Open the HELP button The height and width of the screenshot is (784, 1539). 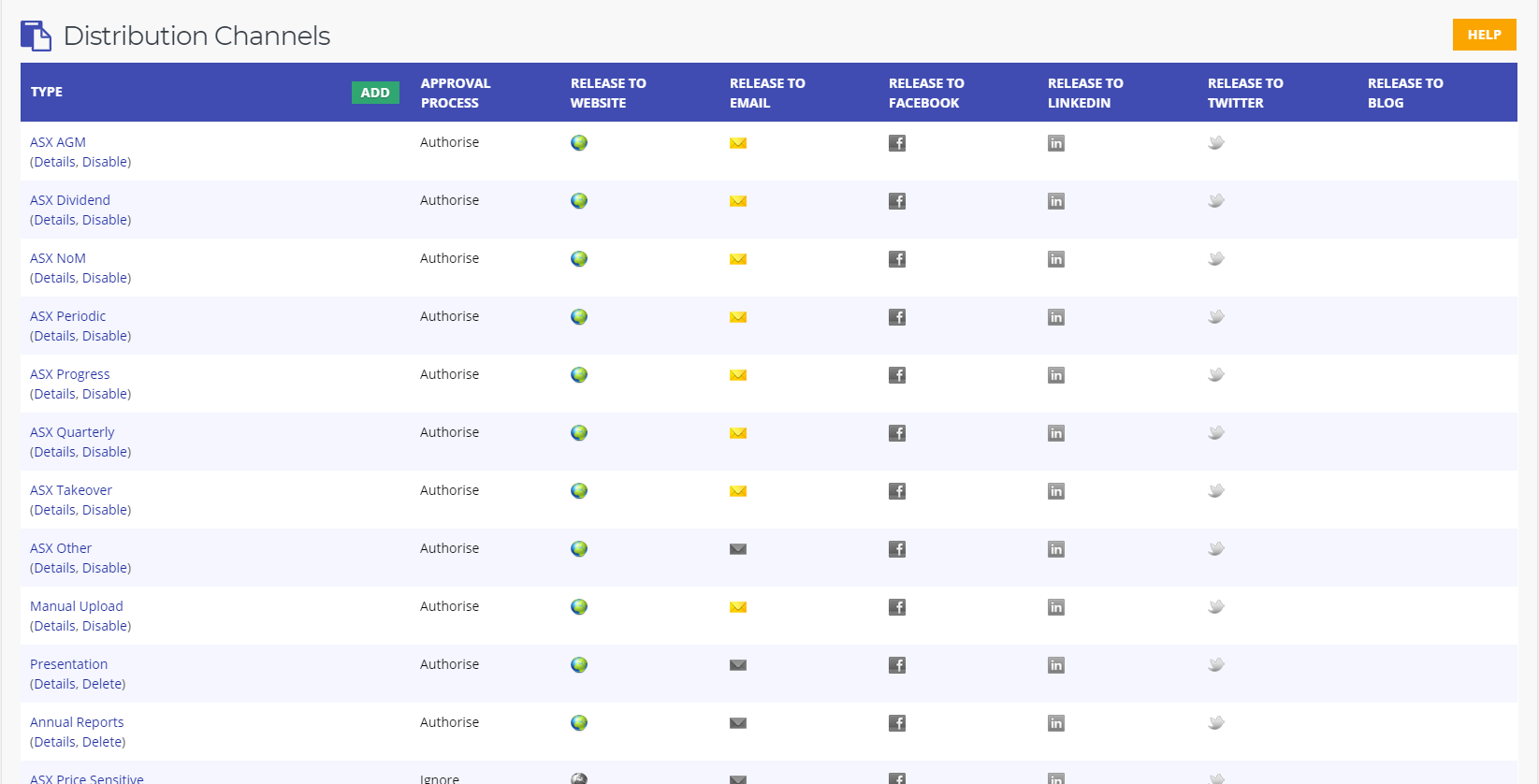1484,35
